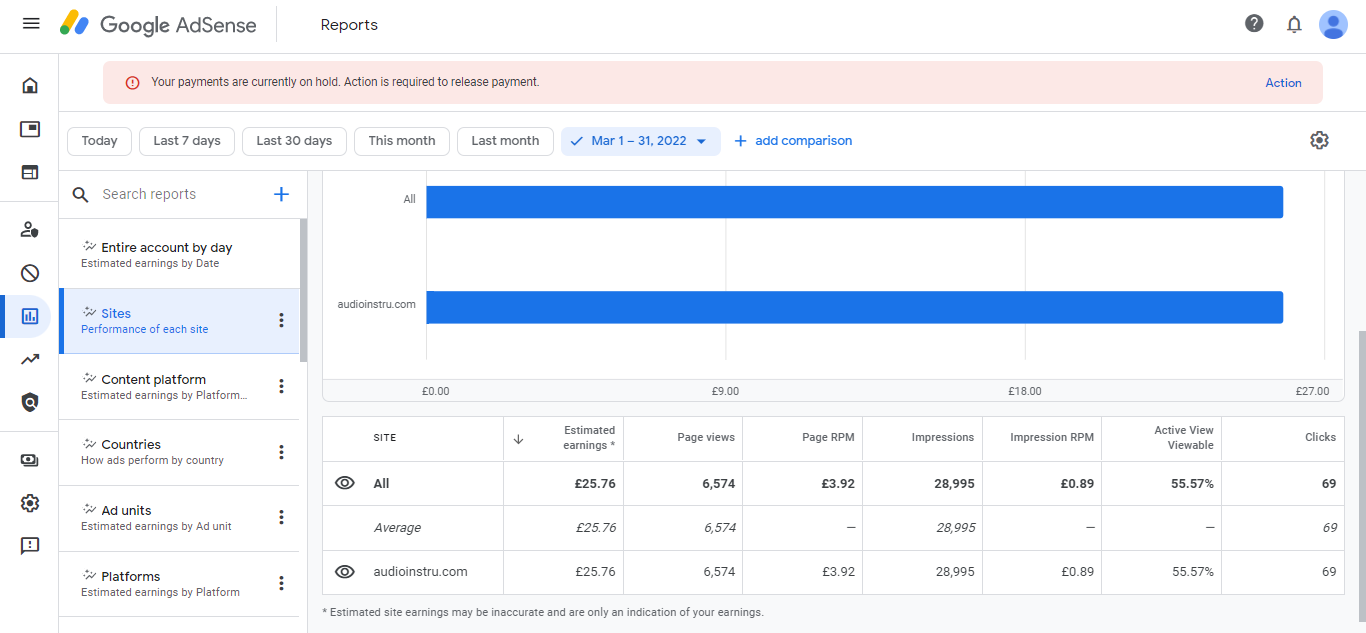Open the Payments sidebar icon
Image resolution: width=1366 pixels, height=633 pixels.
pos(30,460)
